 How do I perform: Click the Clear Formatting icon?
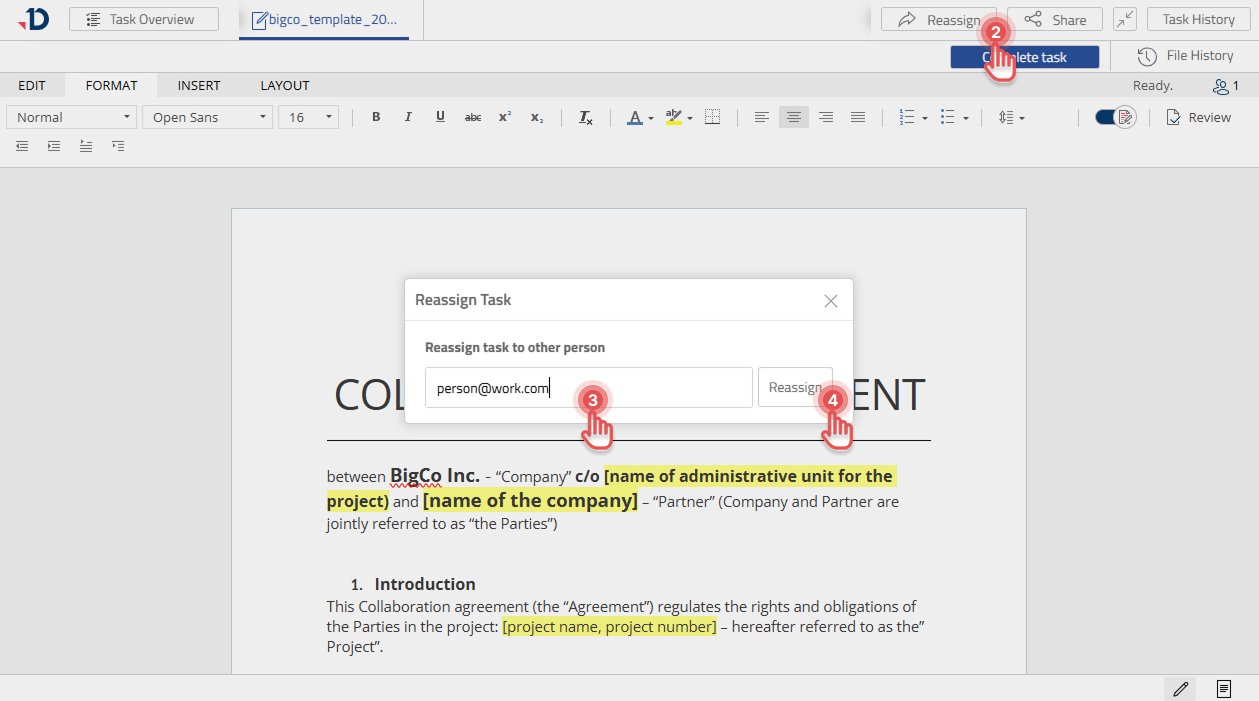pyautogui.click(x=584, y=117)
